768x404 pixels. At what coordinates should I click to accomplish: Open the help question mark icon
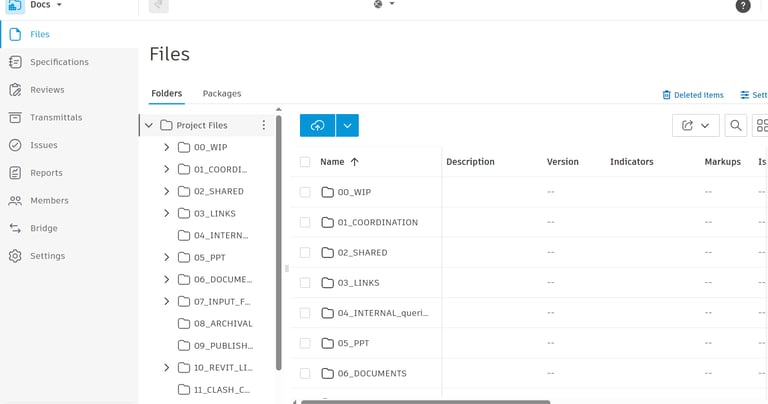pos(743,6)
